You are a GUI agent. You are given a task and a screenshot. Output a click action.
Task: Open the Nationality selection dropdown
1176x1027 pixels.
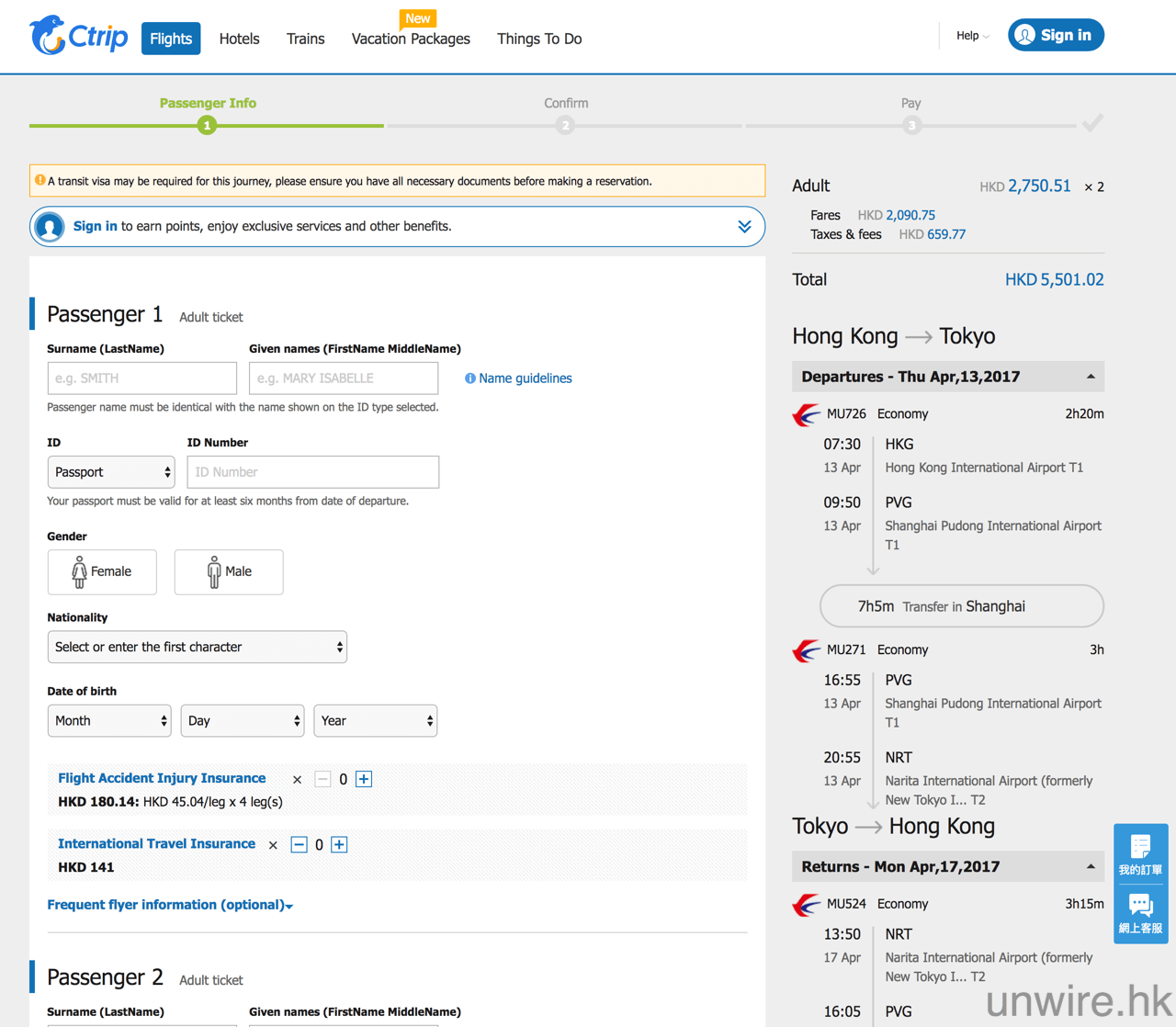click(x=197, y=647)
